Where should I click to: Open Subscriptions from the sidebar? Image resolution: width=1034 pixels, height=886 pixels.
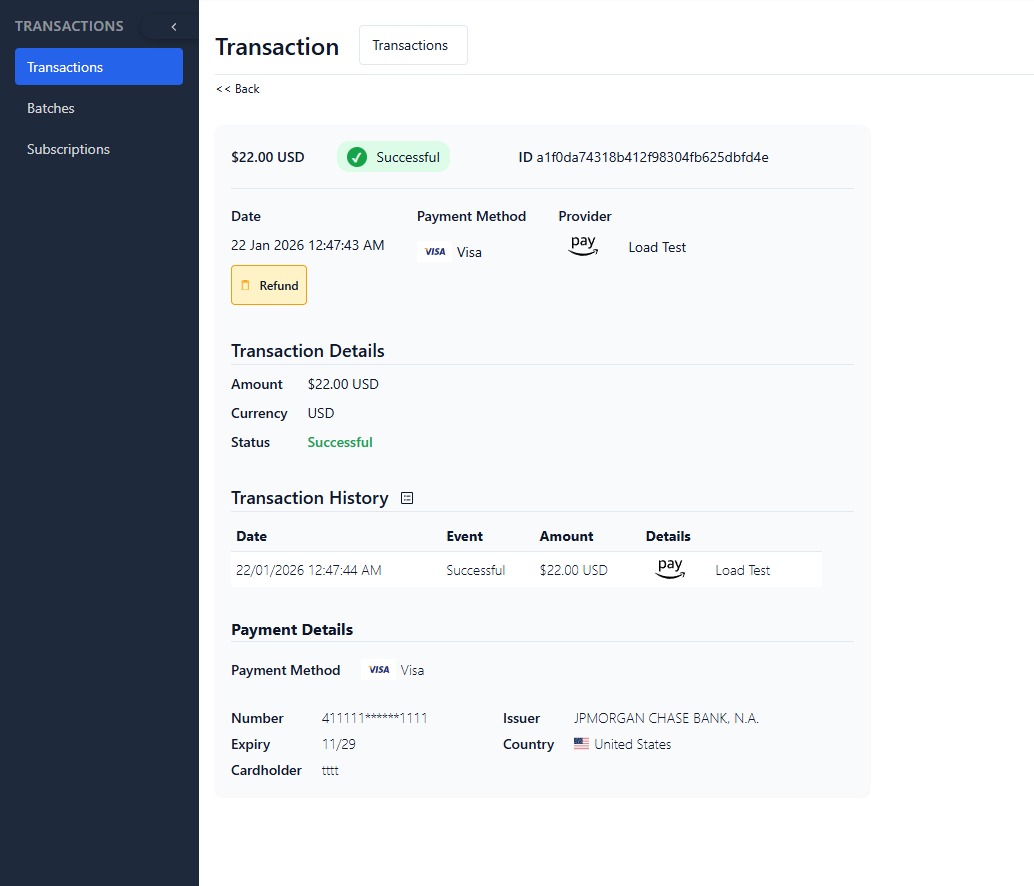[68, 148]
